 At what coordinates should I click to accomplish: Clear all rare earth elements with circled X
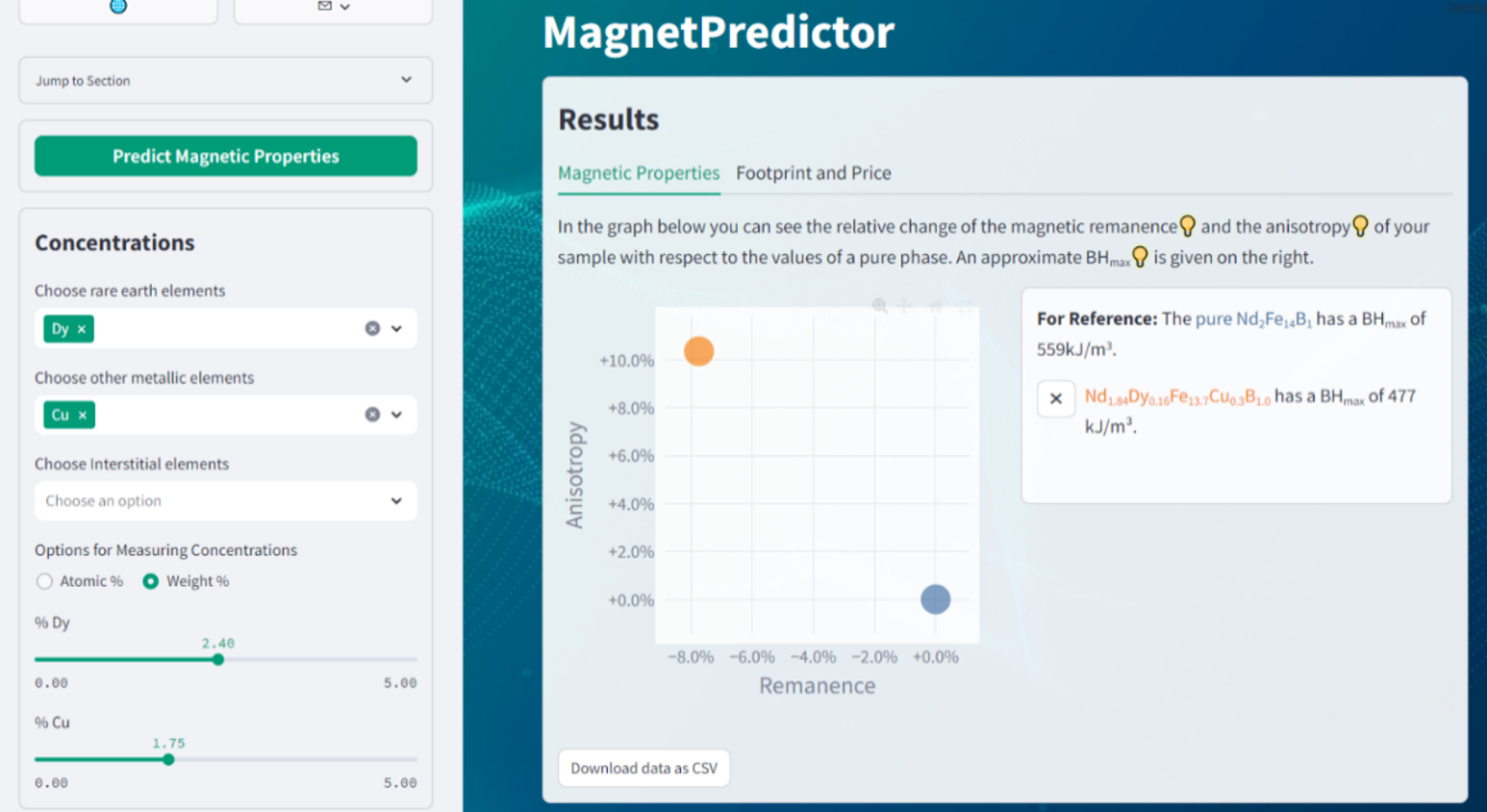[x=373, y=328]
